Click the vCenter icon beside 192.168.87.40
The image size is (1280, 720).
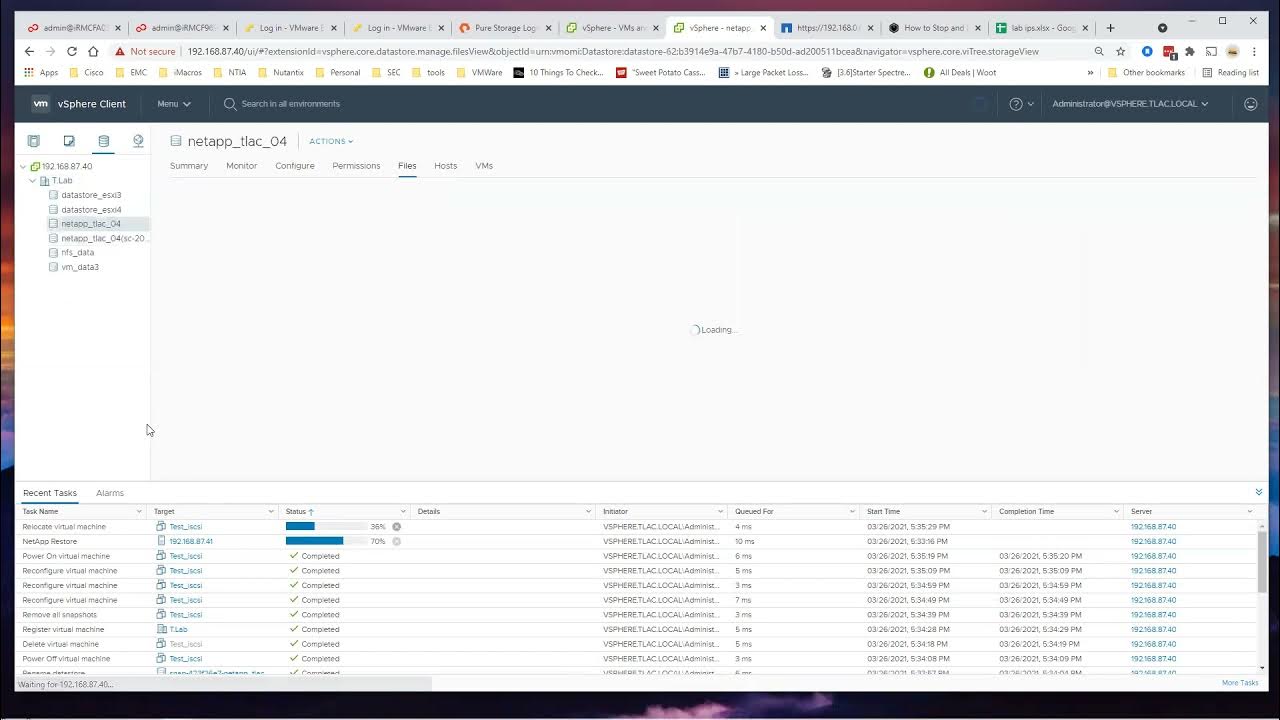pyautogui.click(x=35, y=166)
